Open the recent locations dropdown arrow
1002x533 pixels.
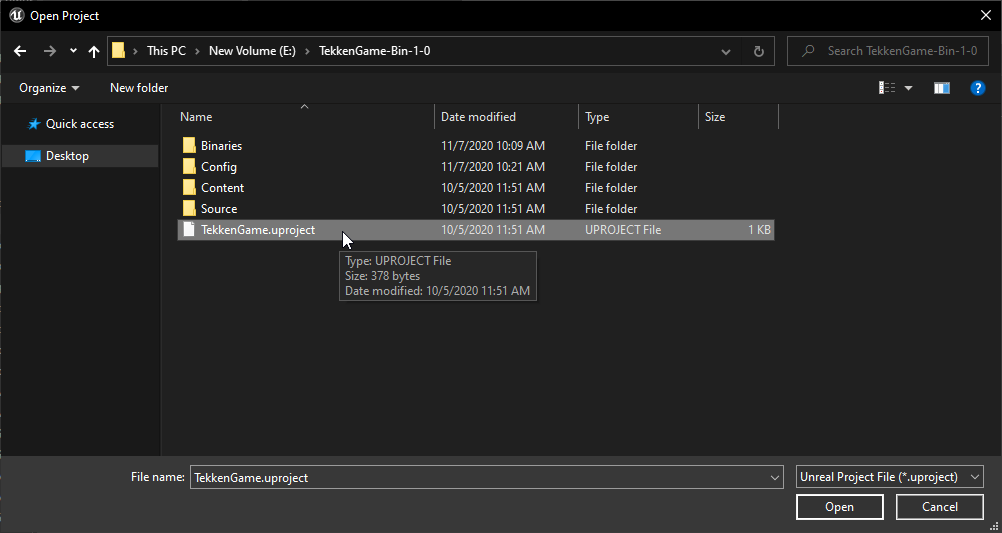(73, 51)
